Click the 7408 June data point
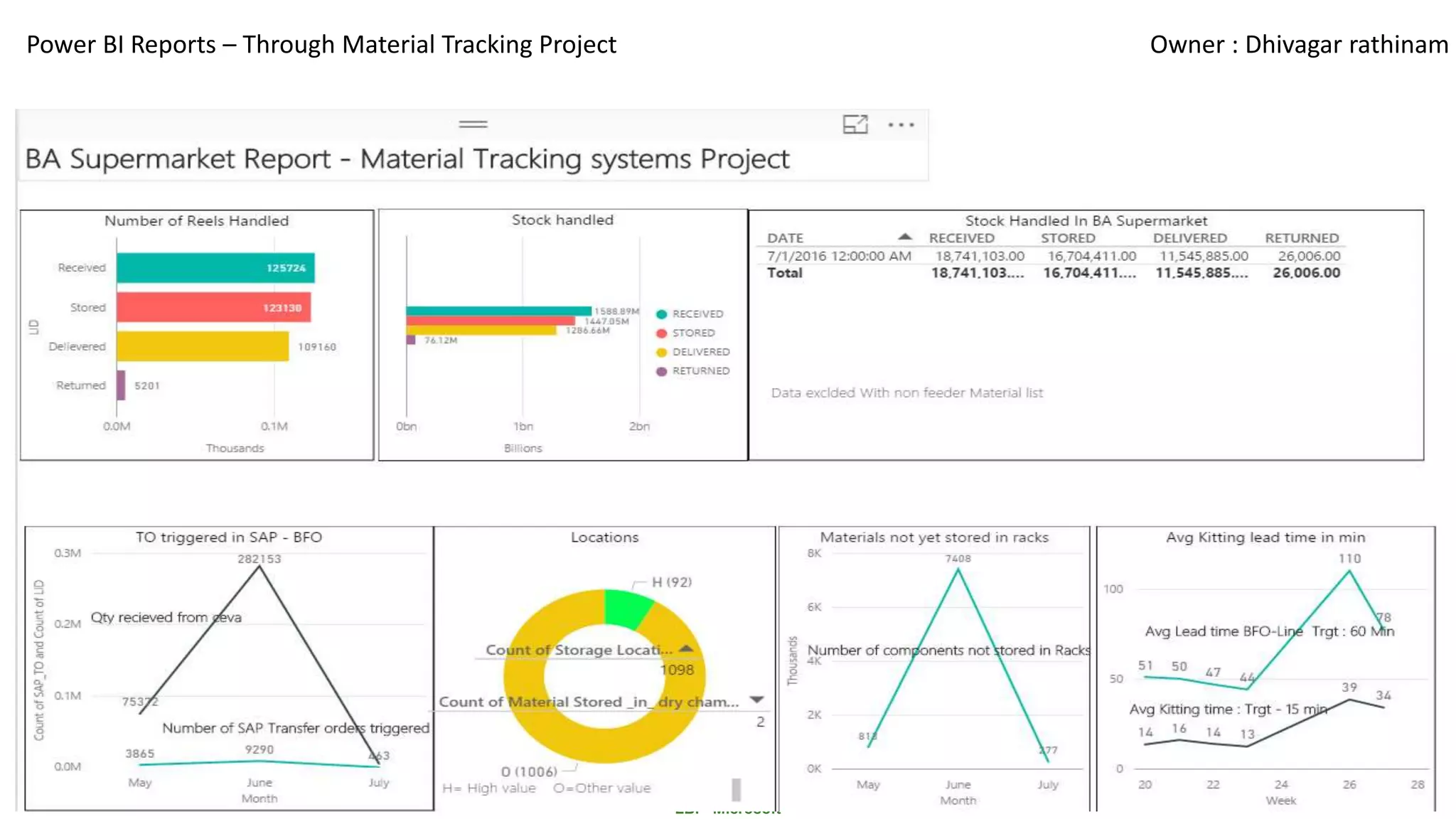The height and width of the screenshot is (819, 1456). [958, 569]
